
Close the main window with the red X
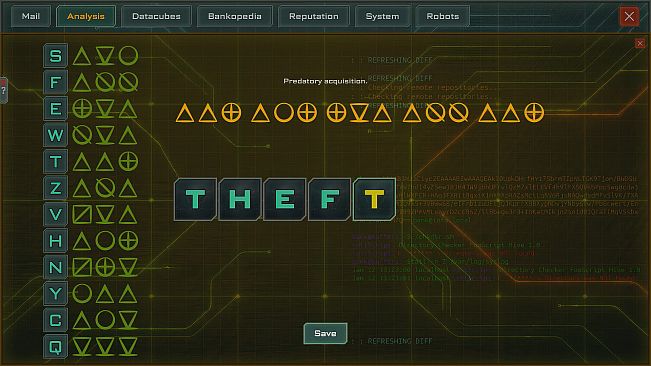pyautogui.click(x=629, y=17)
